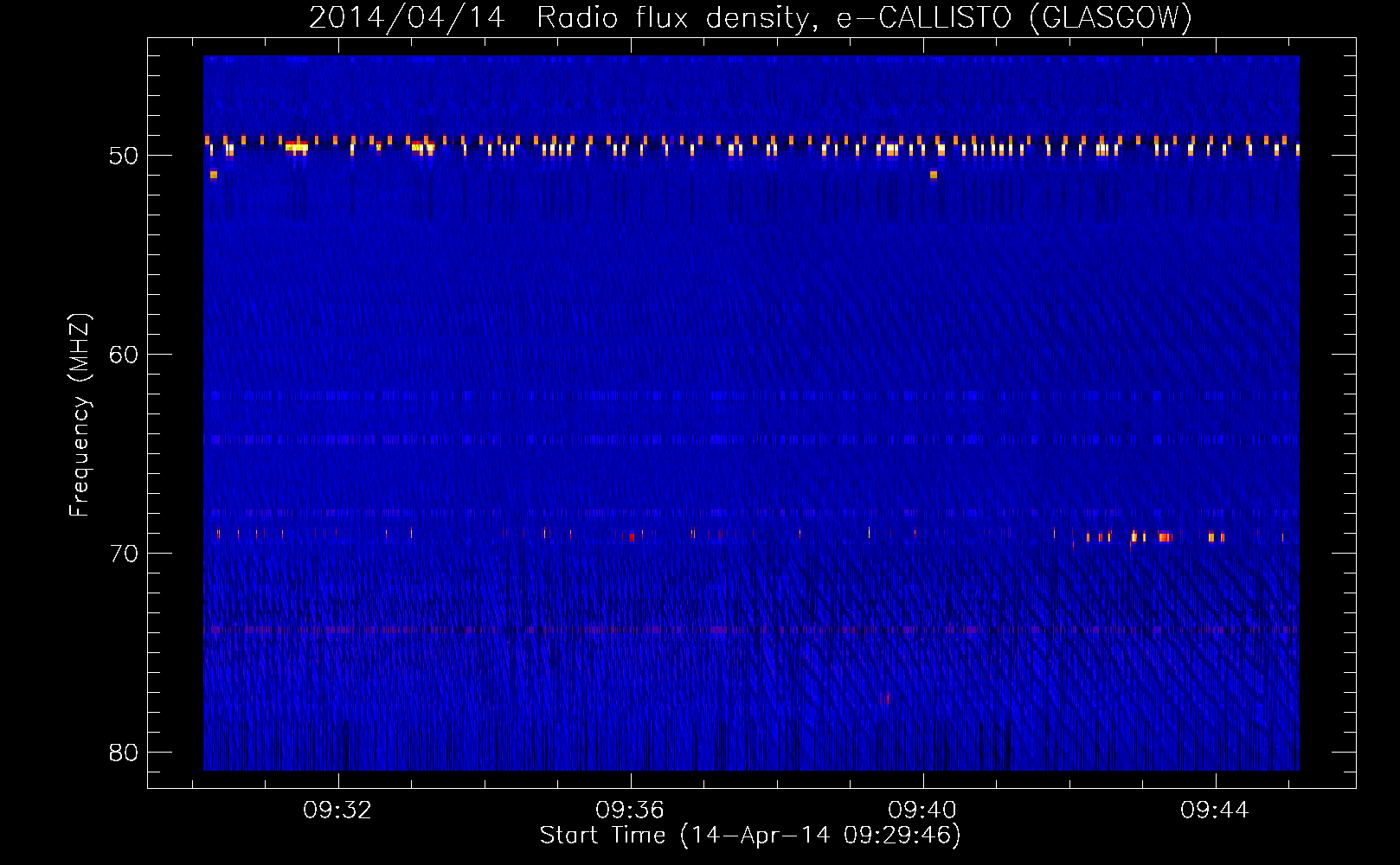1400x865 pixels.
Task: Click the time axis label 09:44
Action: tap(1215, 810)
